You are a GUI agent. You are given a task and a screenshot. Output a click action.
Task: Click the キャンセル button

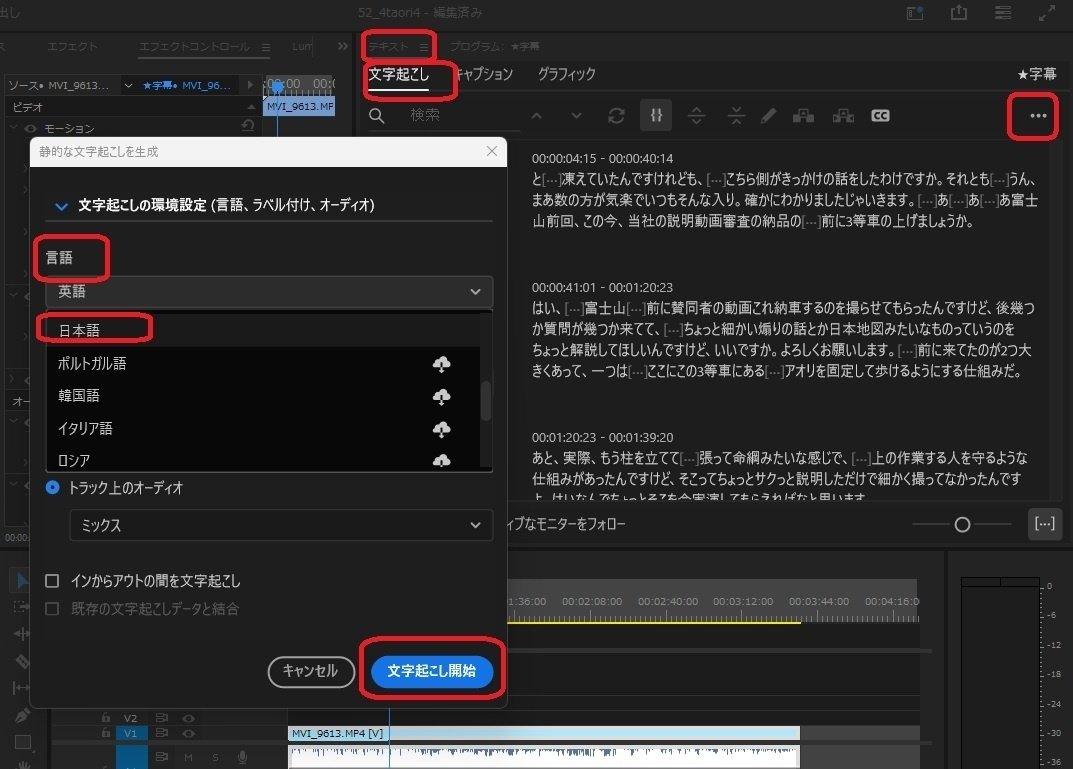[x=311, y=671]
